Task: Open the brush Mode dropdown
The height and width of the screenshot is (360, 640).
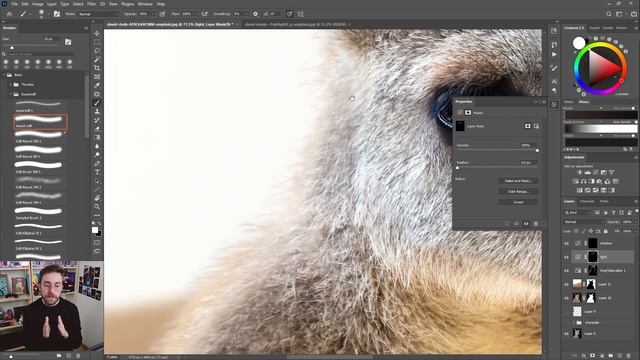Action: tap(98, 14)
